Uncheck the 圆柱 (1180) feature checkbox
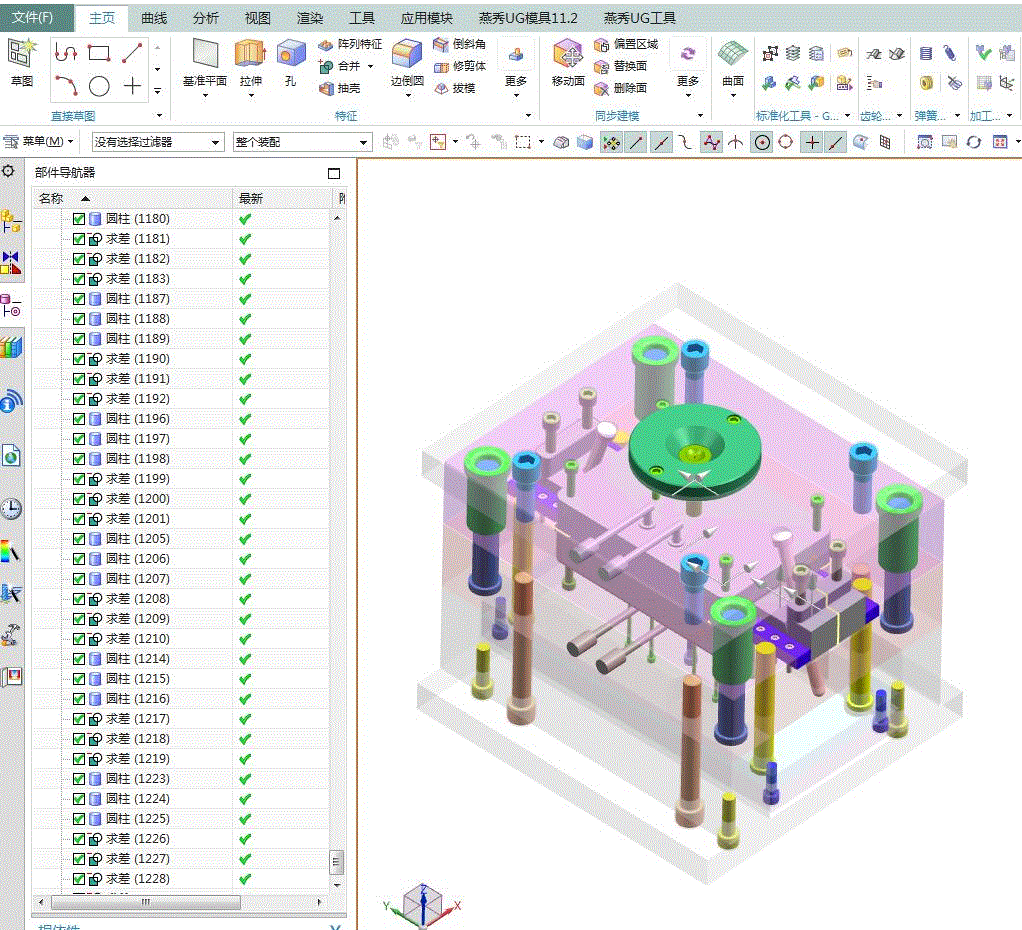Screen dimensions: 1022x930 79,219
